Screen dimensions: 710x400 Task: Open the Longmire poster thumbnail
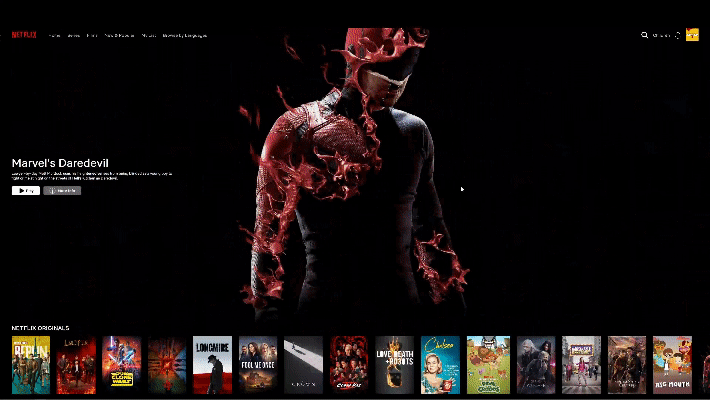(212, 365)
